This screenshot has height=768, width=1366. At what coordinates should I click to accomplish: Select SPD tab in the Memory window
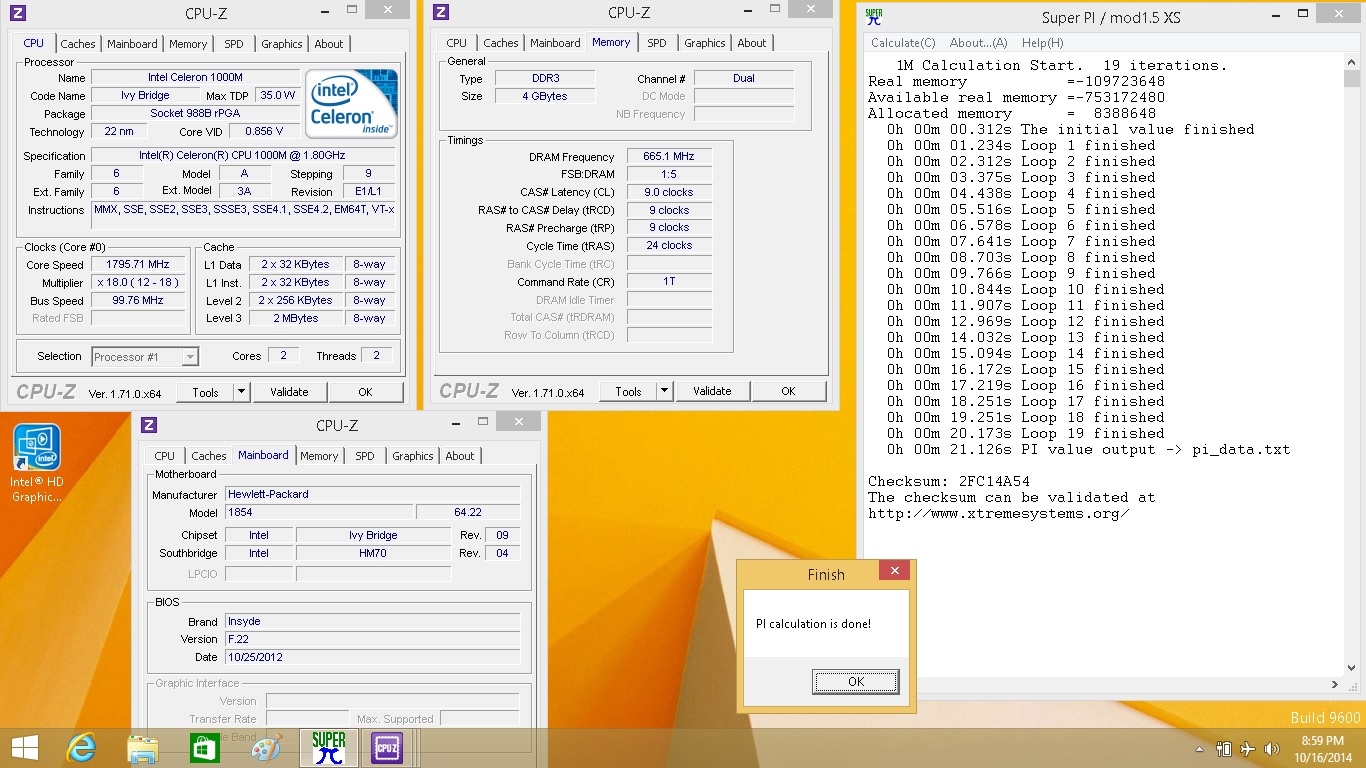656,43
